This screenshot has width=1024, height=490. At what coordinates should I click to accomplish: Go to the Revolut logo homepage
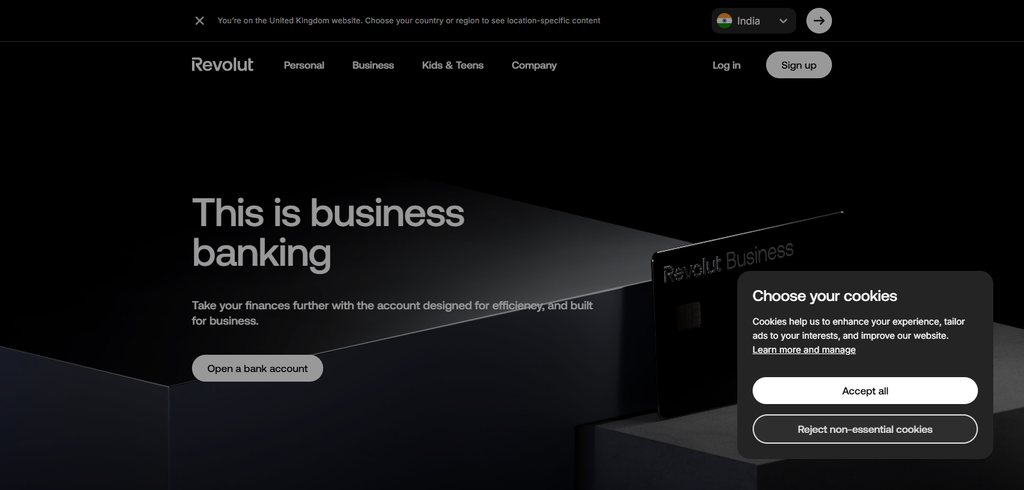pos(222,65)
